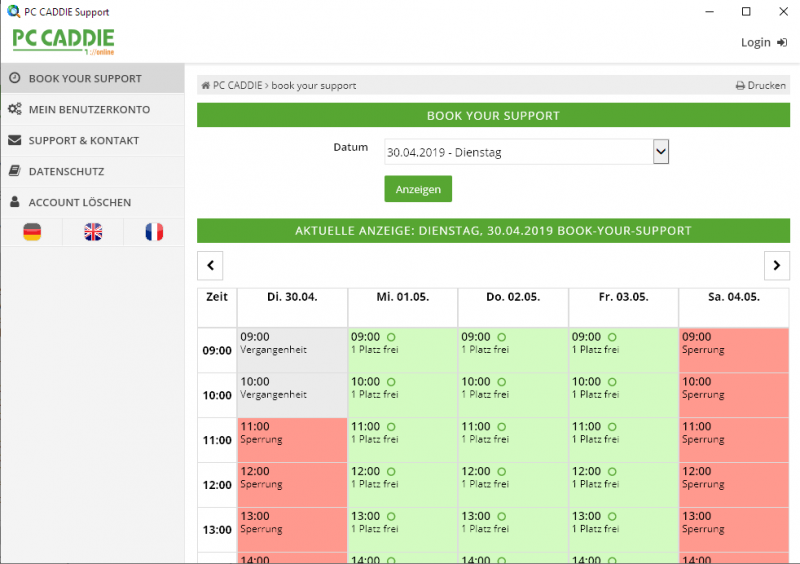This screenshot has height=564, width=800.
Task: Click the book icon beside Datenschutz
Action: click(x=15, y=170)
